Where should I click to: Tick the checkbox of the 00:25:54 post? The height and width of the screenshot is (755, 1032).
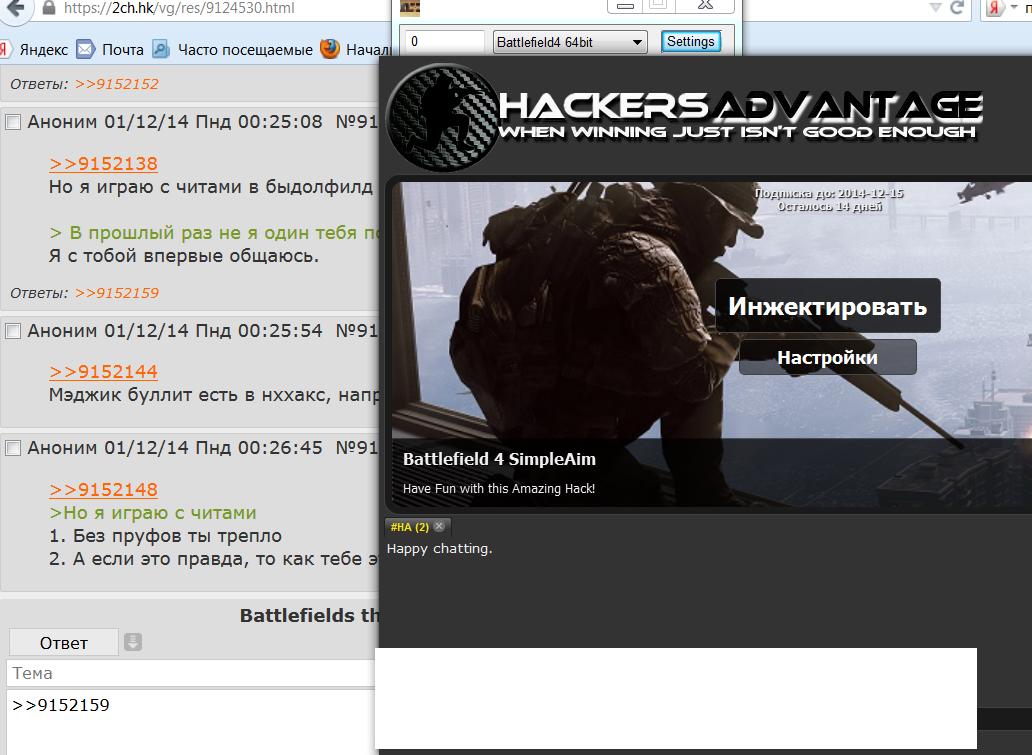tap(13, 330)
